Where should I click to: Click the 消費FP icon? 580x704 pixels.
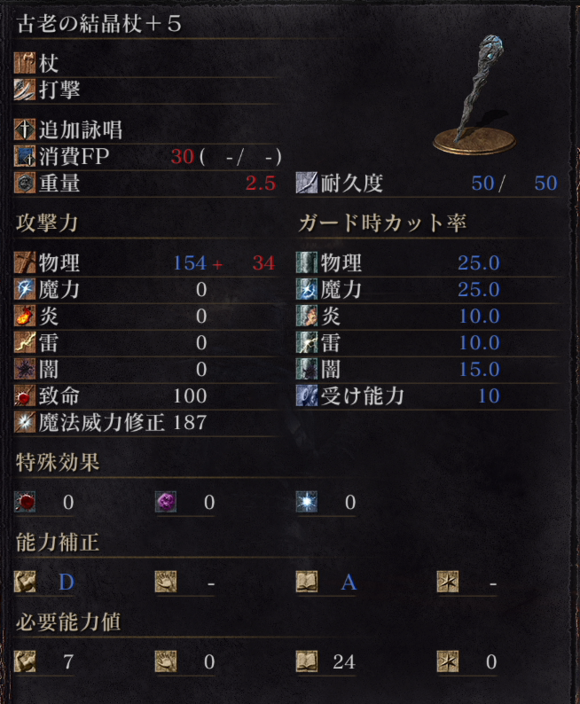25,156
